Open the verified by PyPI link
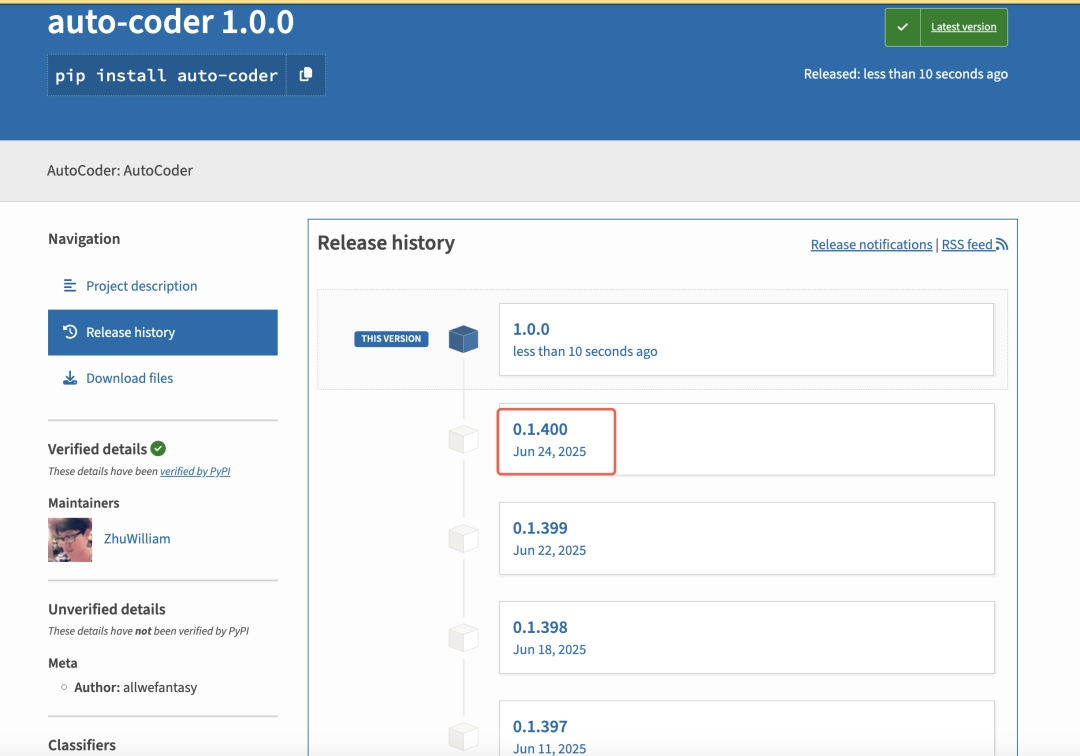 195,471
